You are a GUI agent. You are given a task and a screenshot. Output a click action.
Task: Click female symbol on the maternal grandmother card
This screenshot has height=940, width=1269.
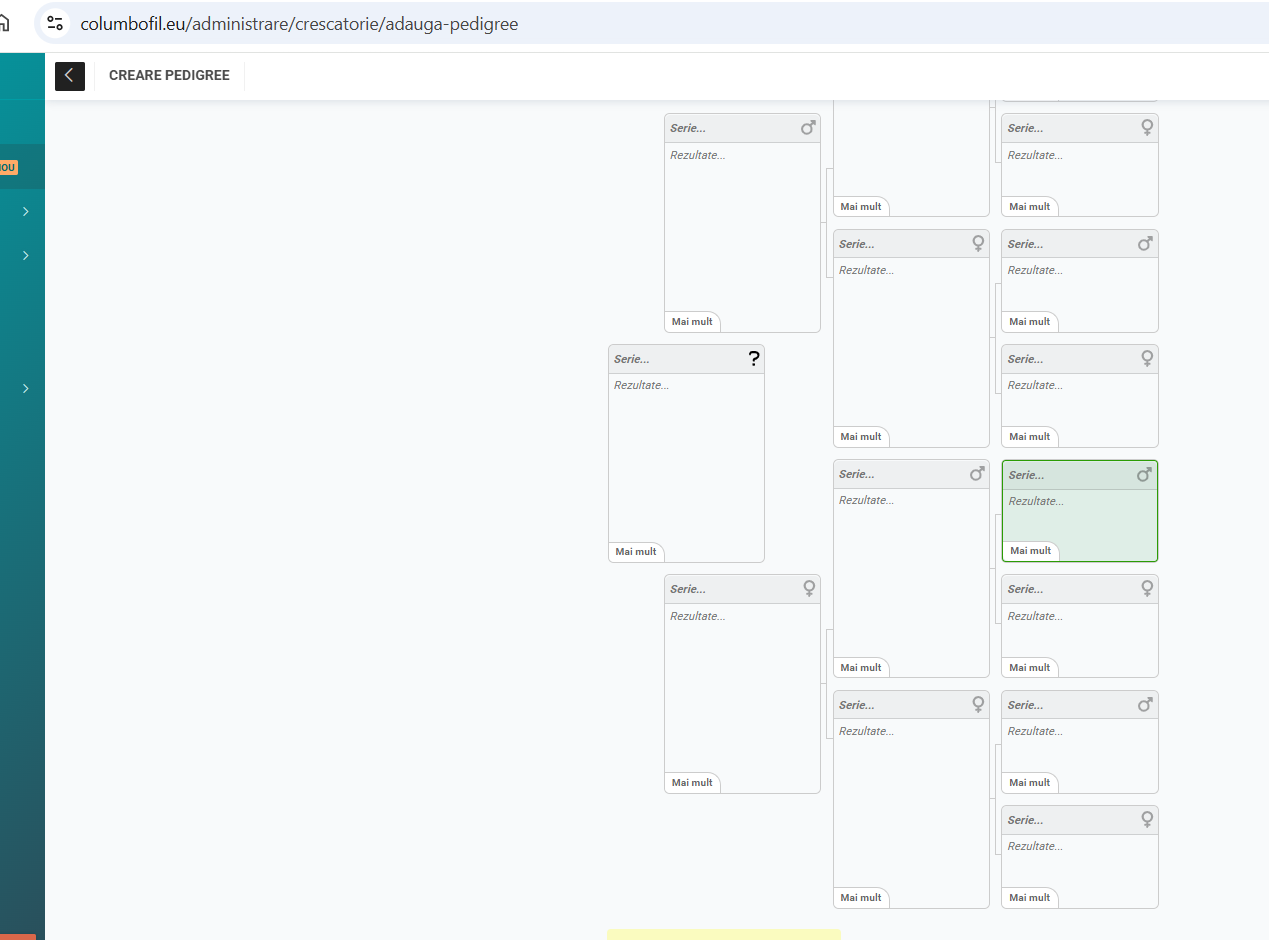coord(978,705)
